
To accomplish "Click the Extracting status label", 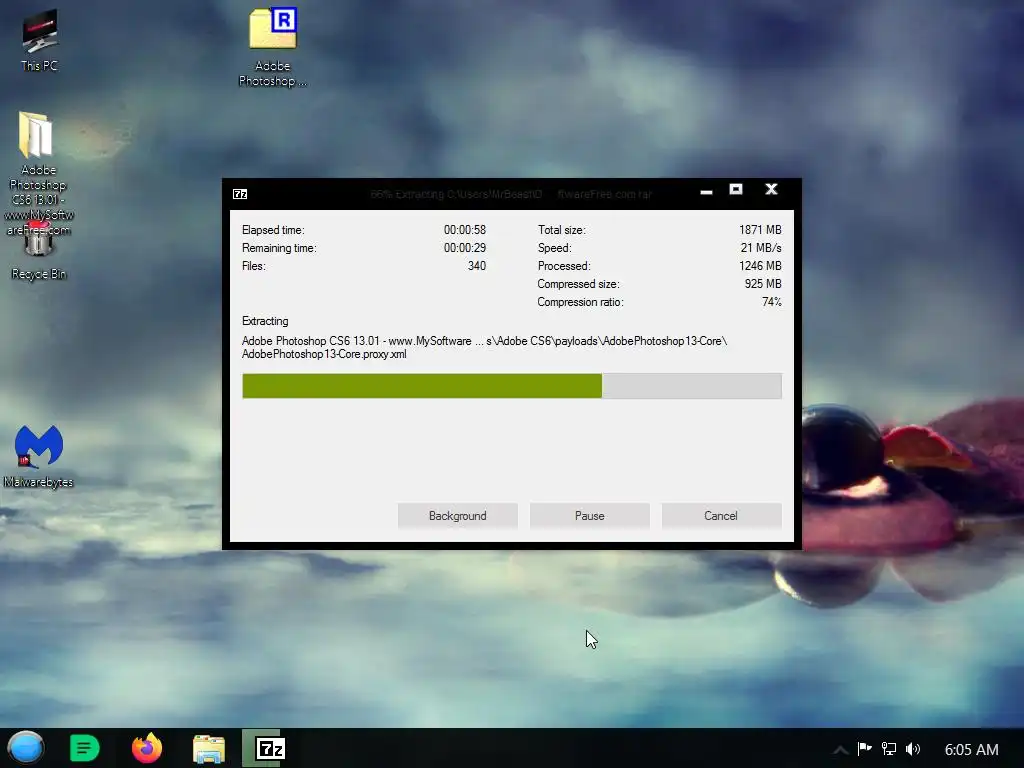I will 265,321.
